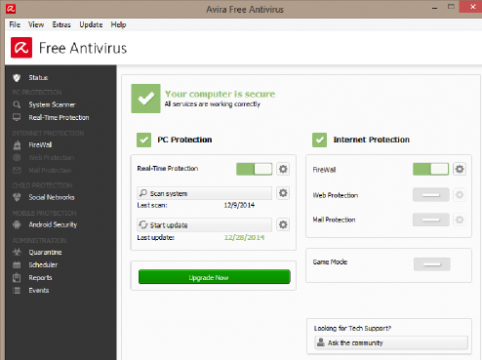Select Reports in the sidebar

[x=40, y=278]
